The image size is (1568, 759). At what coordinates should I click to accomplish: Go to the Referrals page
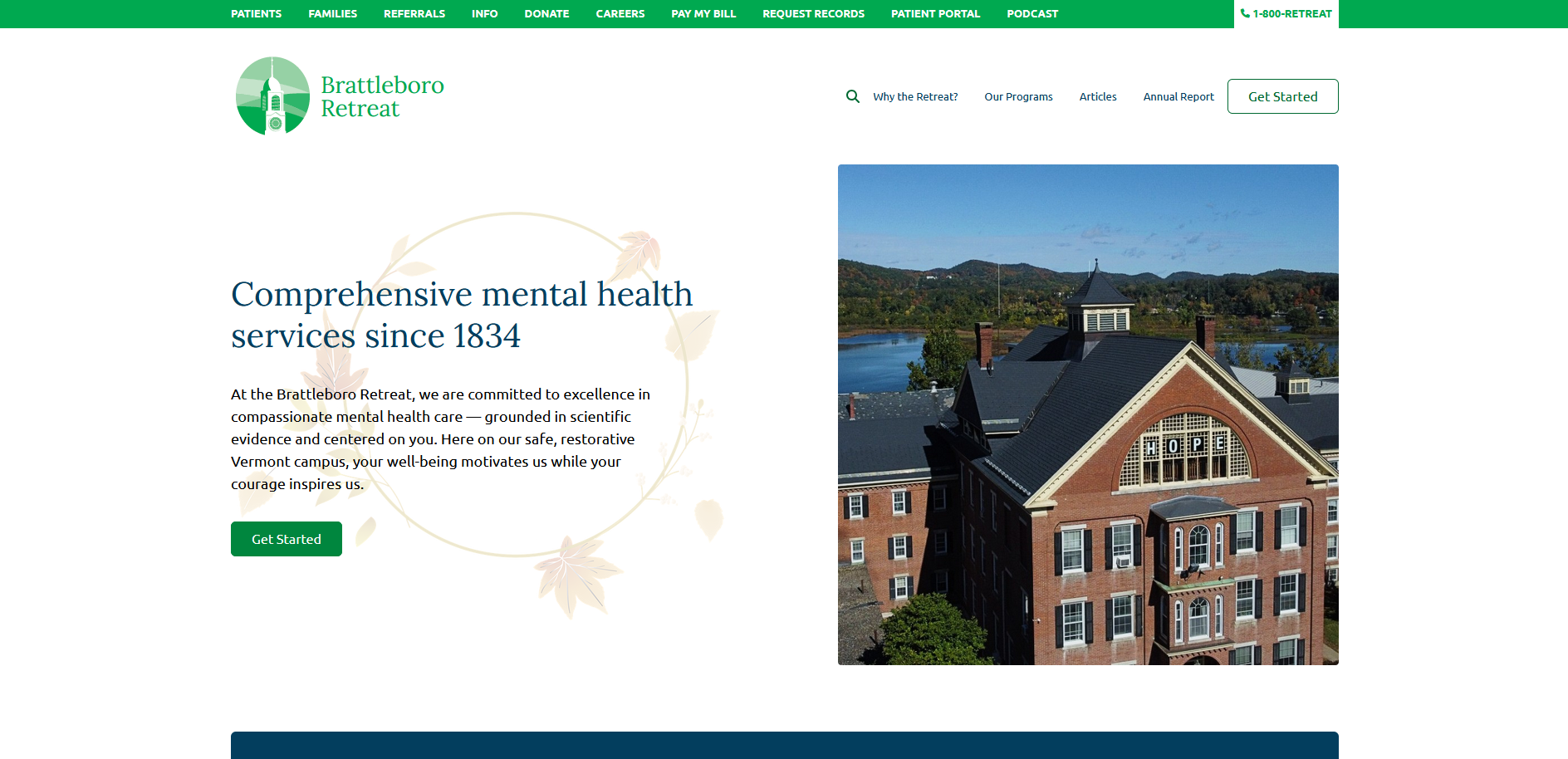414,14
